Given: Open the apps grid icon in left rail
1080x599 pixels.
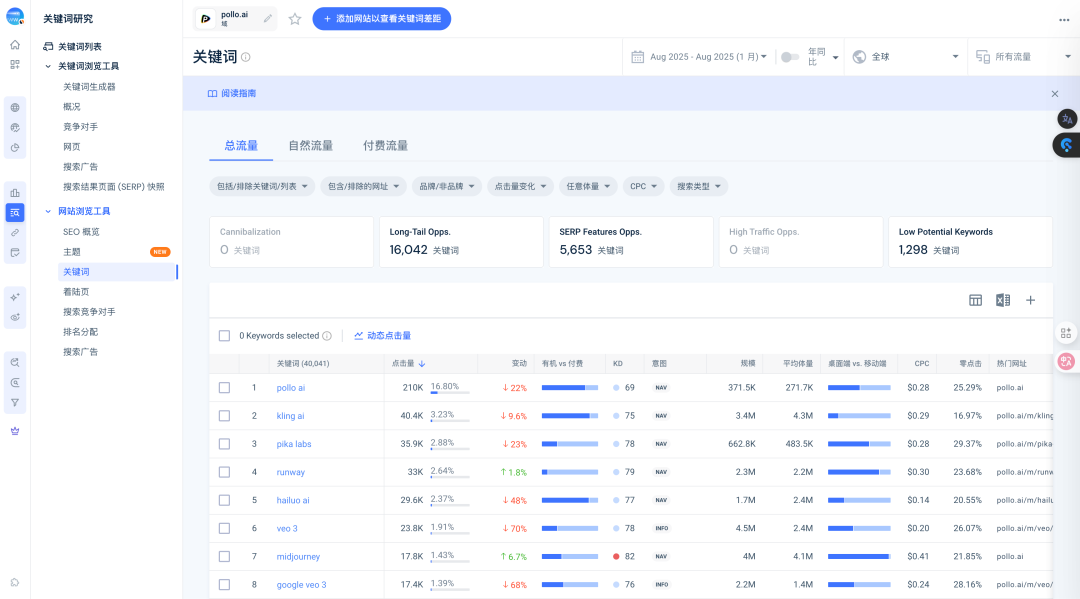Looking at the screenshot, I should click(x=14, y=65).
